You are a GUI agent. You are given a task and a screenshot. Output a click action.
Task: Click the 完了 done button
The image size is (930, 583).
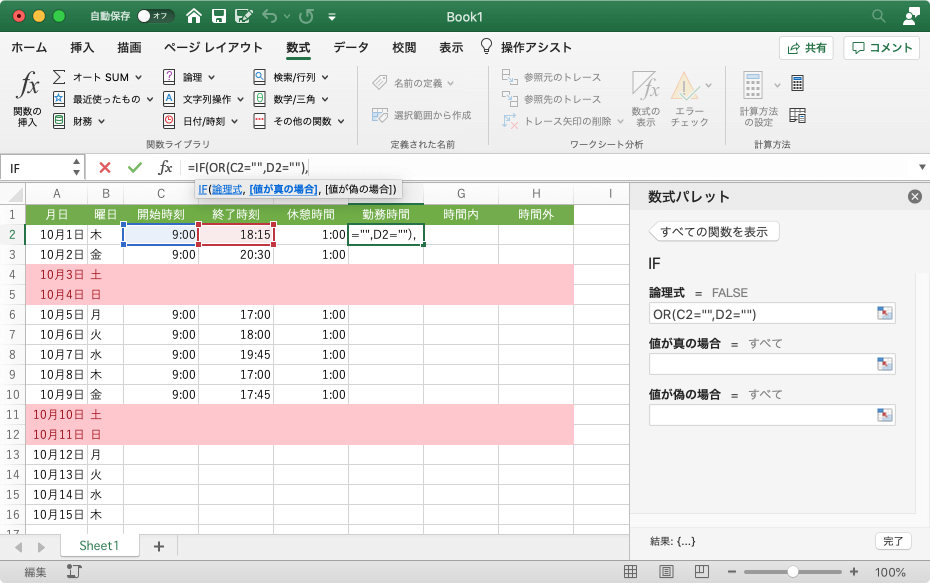(x=893, y=541)
